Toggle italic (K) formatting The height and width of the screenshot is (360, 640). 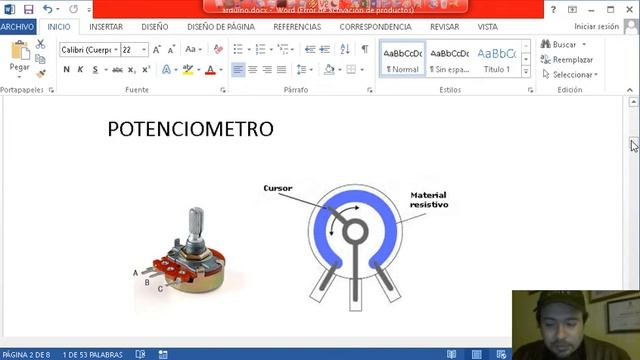pyautogui.click(x=80, y=70)
